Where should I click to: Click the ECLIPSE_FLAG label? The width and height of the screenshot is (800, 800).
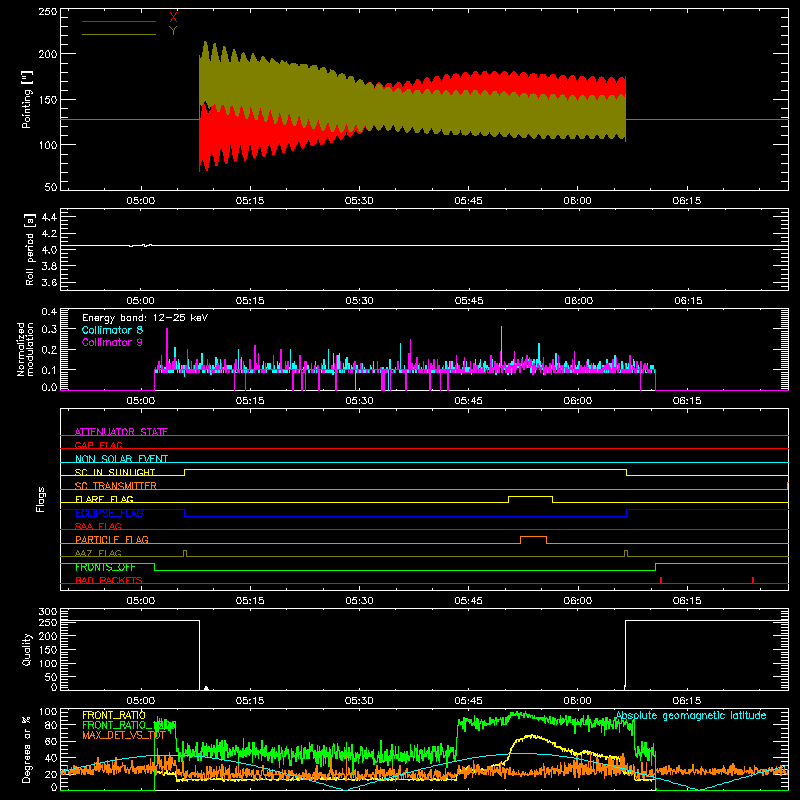[109, 513]
